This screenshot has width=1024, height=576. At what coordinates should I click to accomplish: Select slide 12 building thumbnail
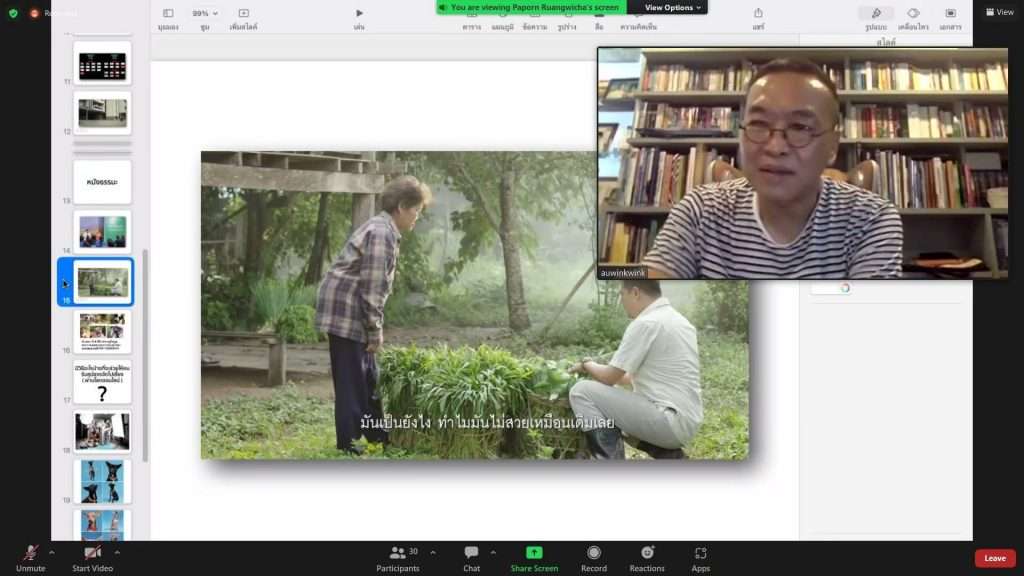click(102, 112)
